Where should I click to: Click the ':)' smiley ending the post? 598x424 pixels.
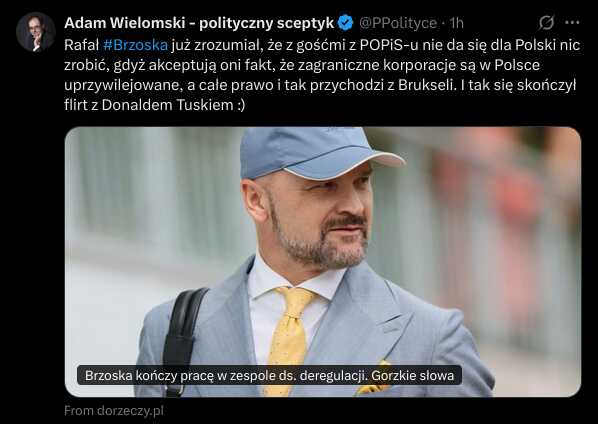click(x=241, y=105)
